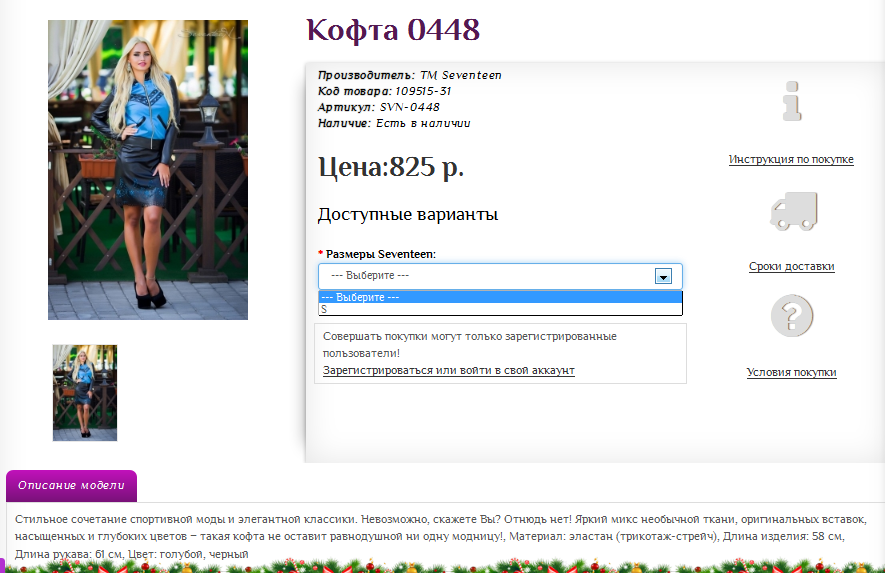Viewport: 885px width, 573px height.
Task: Click the Кофта 0448 product title
Action: coord(393,30)
